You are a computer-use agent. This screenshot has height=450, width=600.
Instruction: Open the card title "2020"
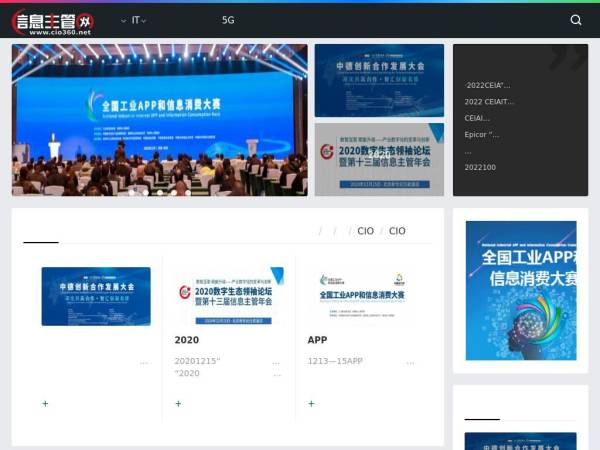point(187,340)
